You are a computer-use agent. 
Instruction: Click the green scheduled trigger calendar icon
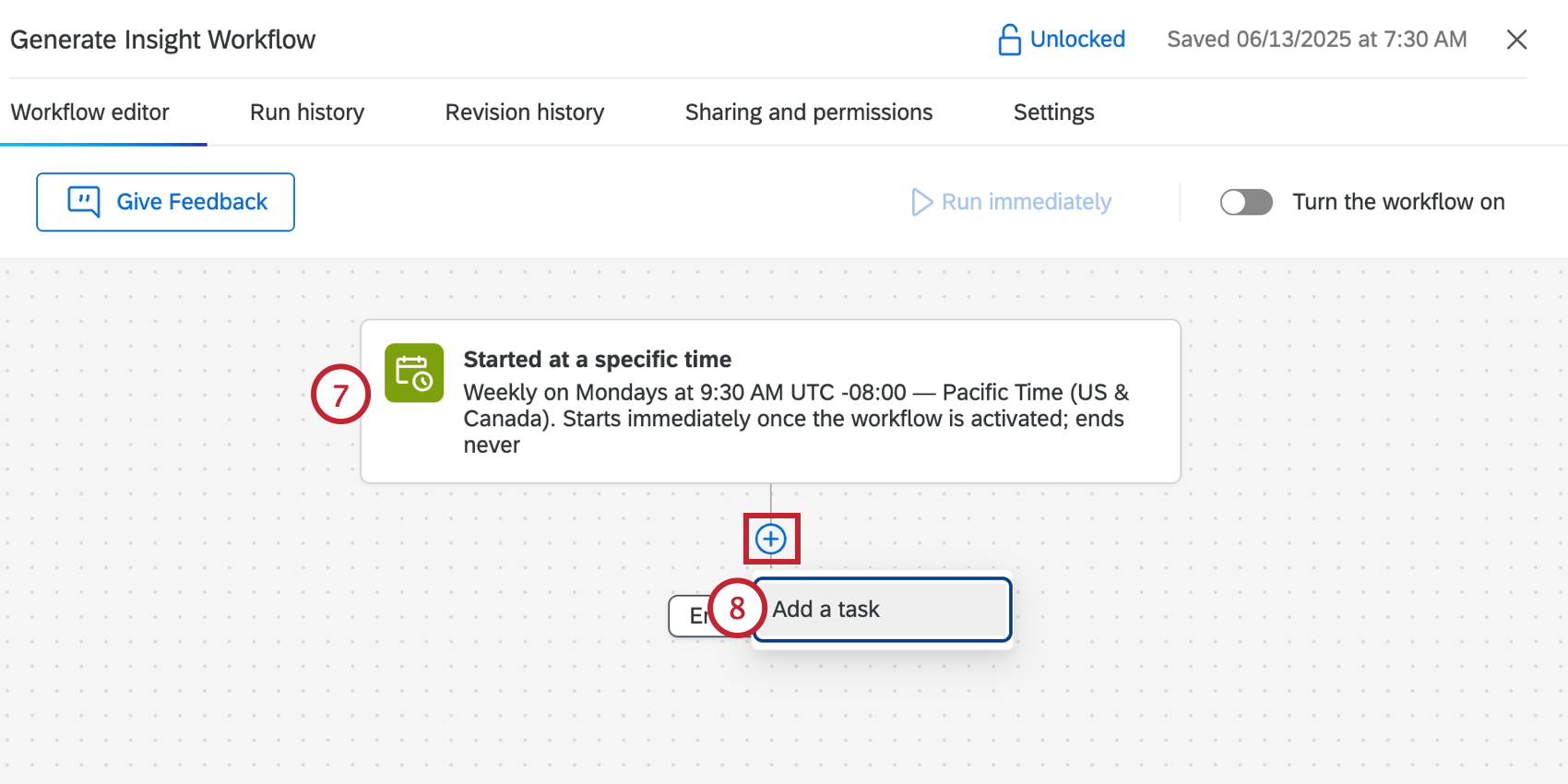click(x=414, y=373)
